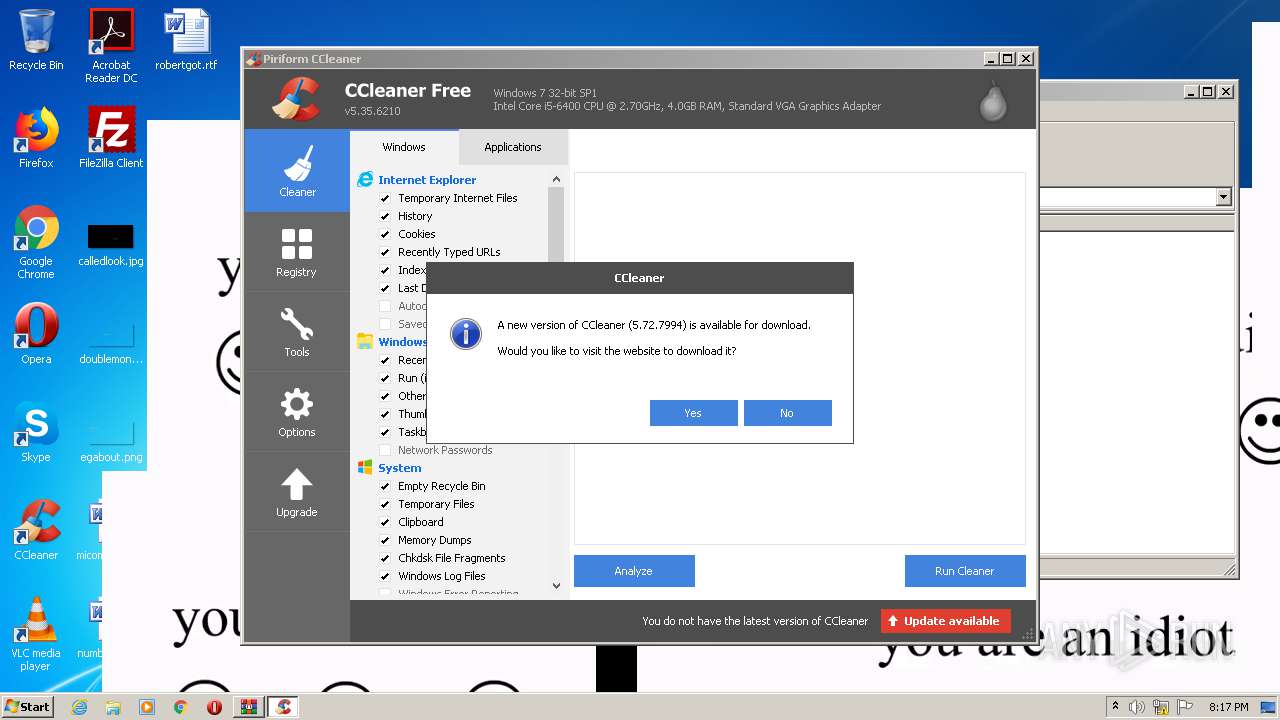Screen dimensions: 1280x720
Task: Open Google Chrome desktop shortcut
Action: [x=36, y=242]
